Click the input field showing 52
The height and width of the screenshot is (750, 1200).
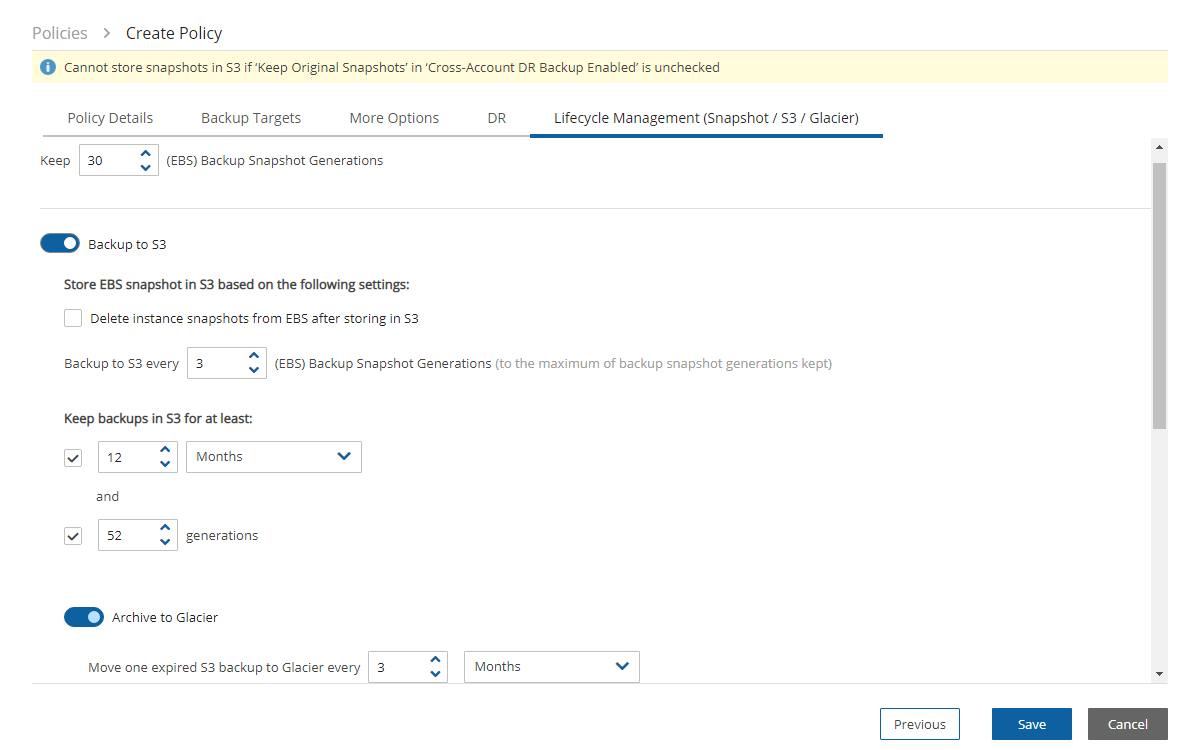point(138,536)
